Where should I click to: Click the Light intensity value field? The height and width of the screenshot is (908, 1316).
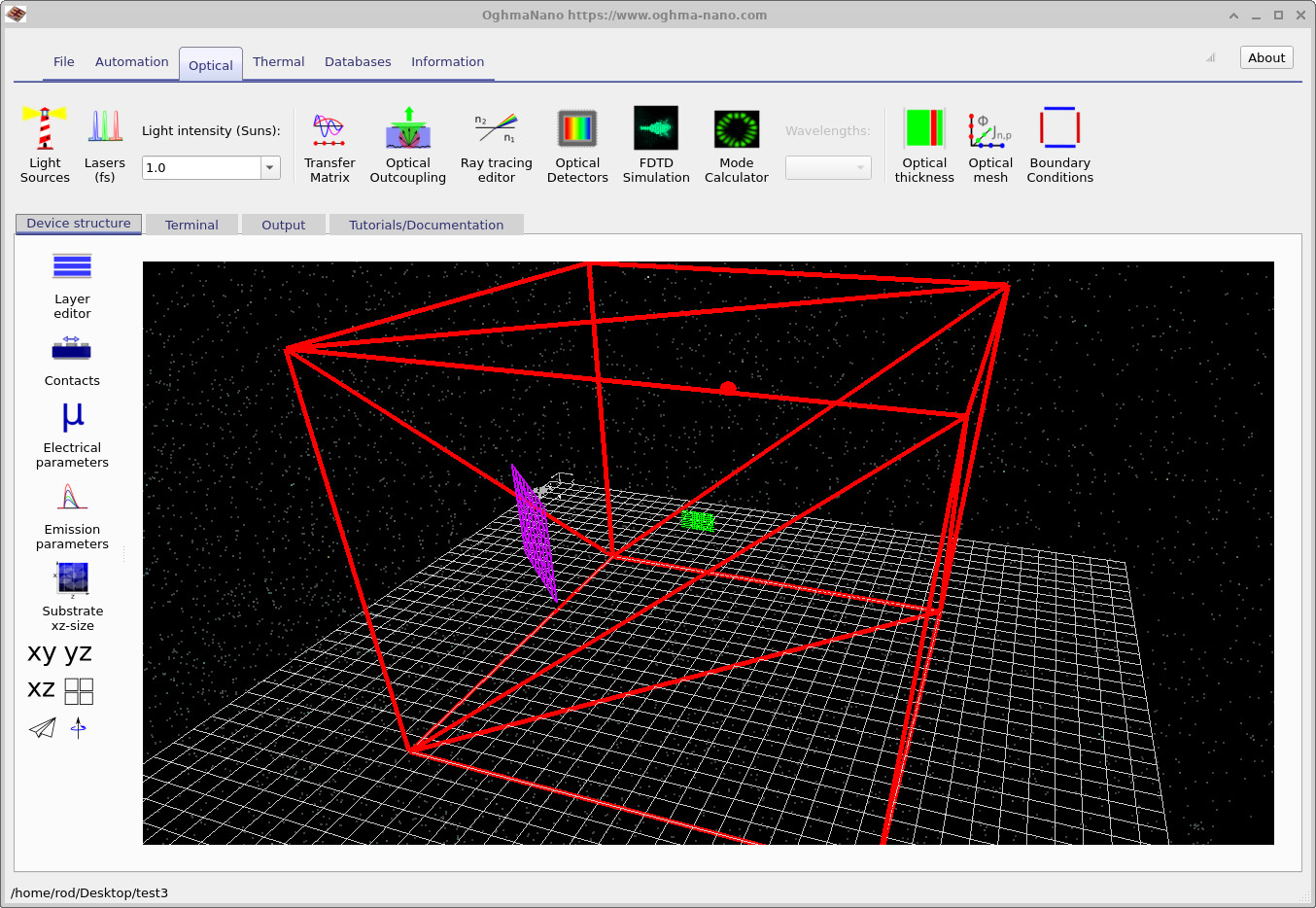(201, 168)
